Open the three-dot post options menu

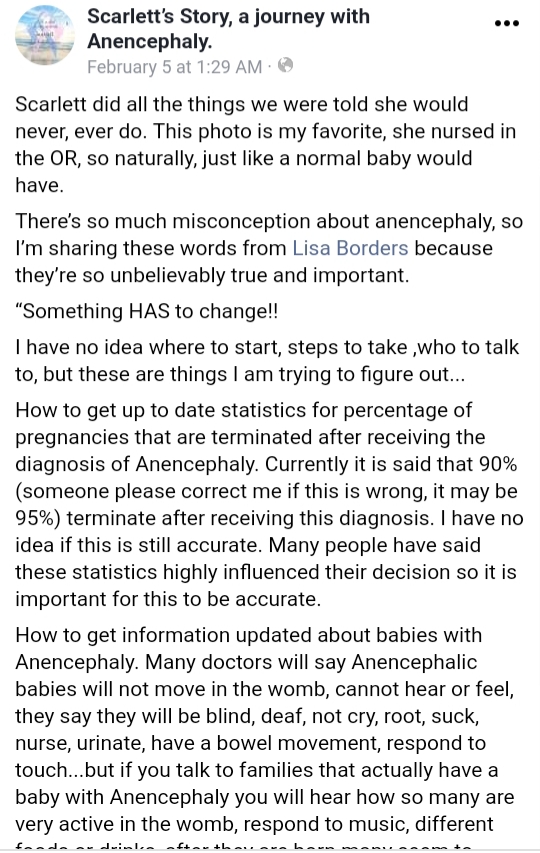coord(506,23)
